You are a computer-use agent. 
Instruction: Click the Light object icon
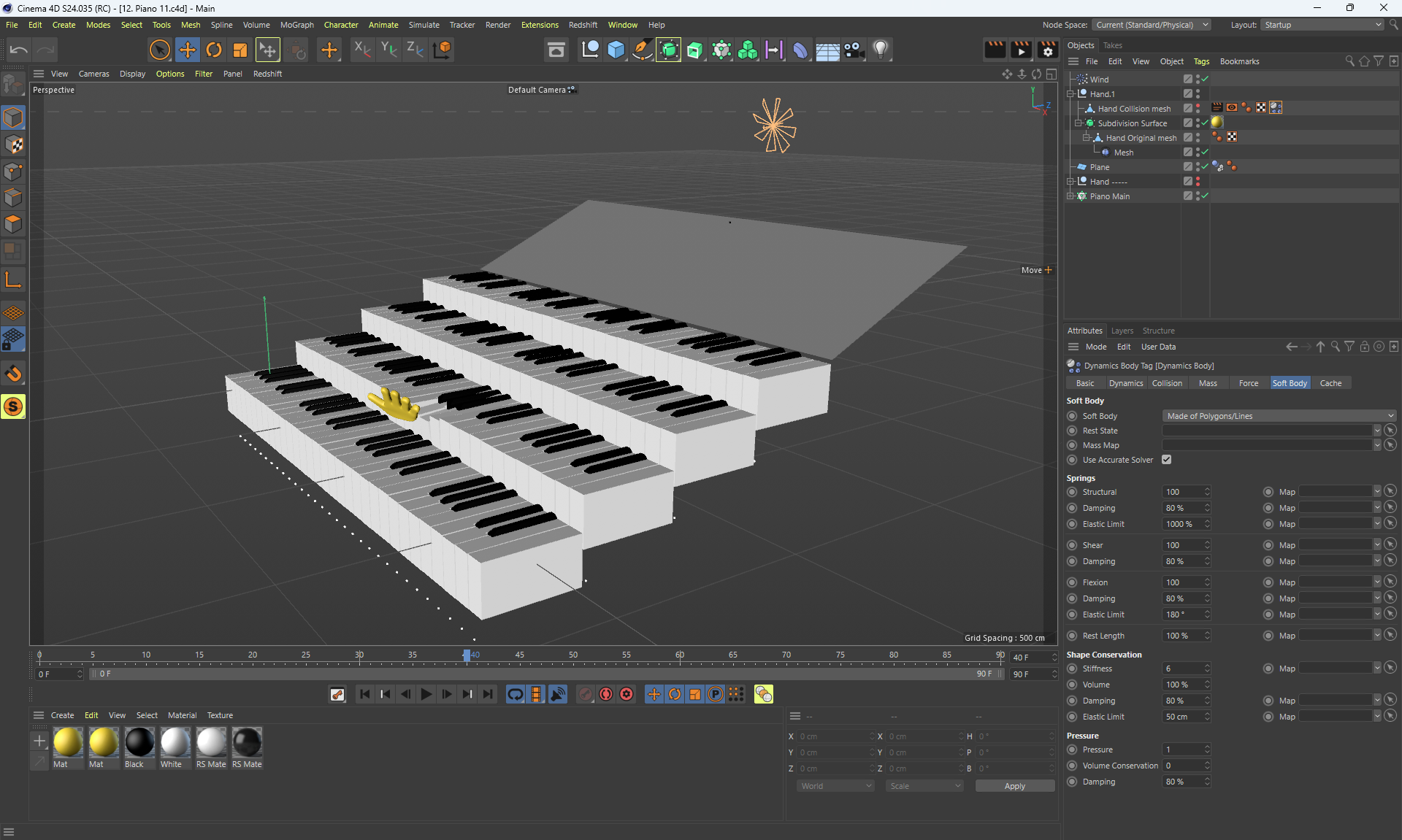click(x=881, y=50)
